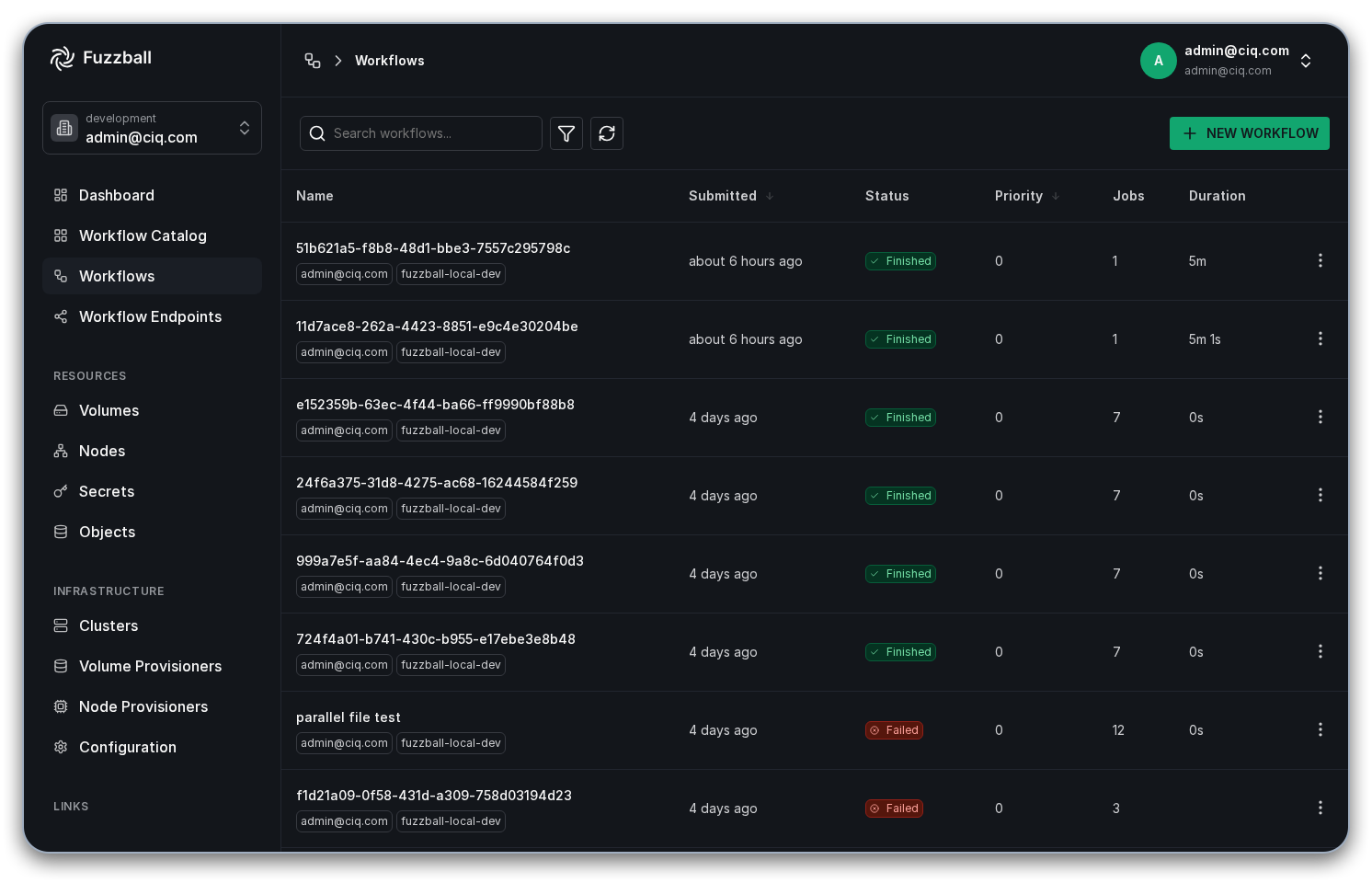
Task: Open Clusters under Infrastructure
Action: [x=152, y=625]
